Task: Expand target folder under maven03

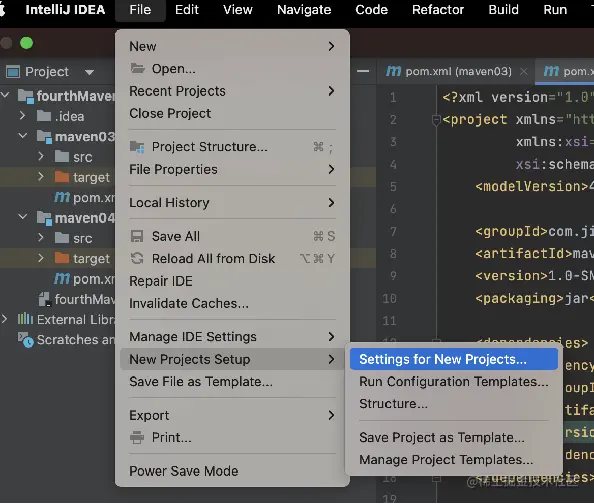Action: click(41, 176)
